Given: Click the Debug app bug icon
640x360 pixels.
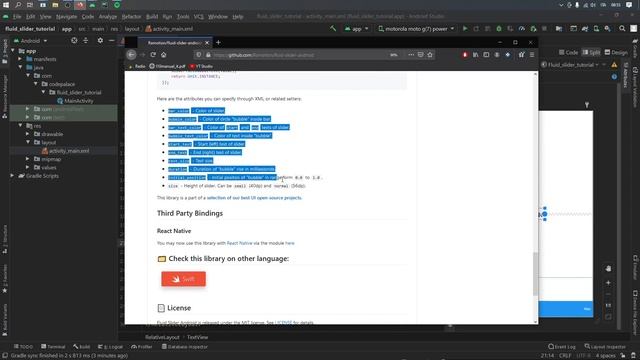Looking at the screenshot, I should click(x=499, y=29).
